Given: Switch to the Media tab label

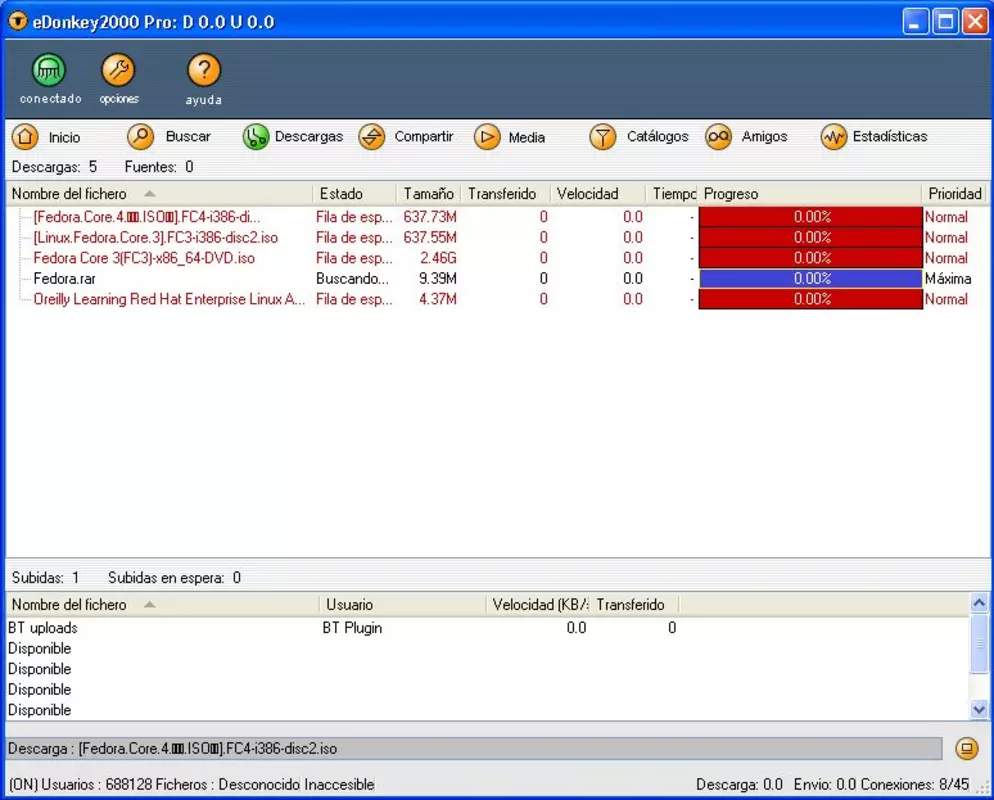Looking at the screenshot, I should click(x=527, y=137).
